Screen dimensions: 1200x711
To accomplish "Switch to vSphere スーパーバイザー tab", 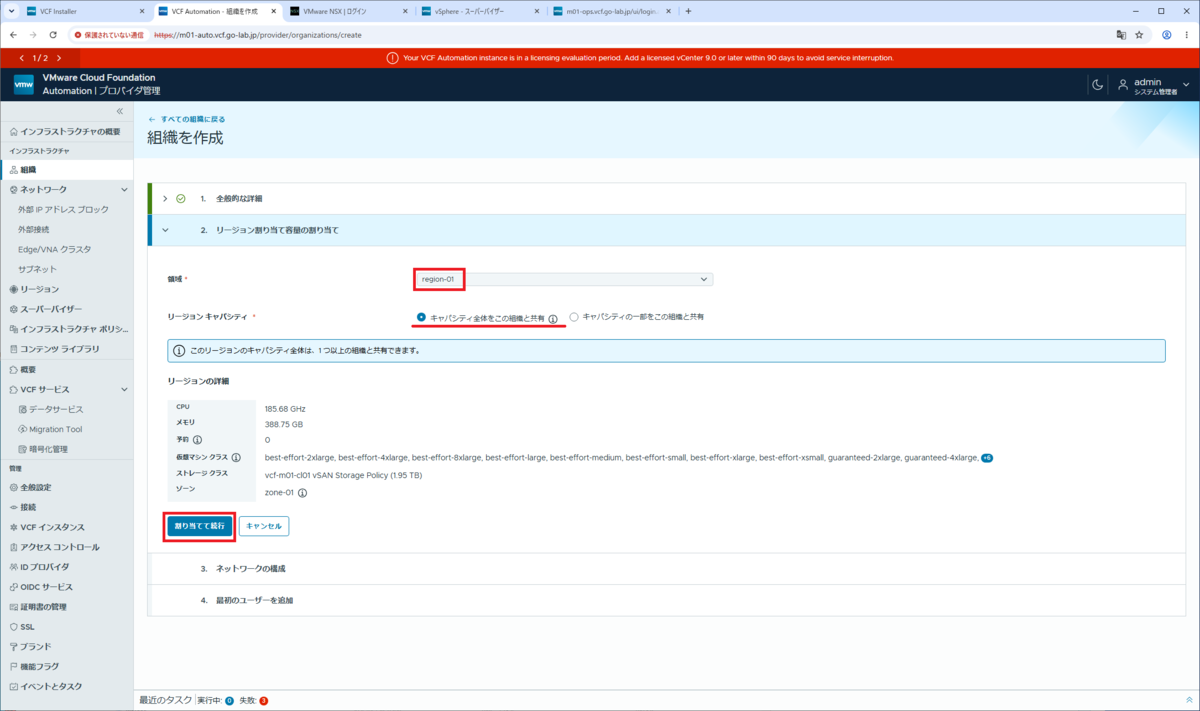I will click(x=478, y=11).
